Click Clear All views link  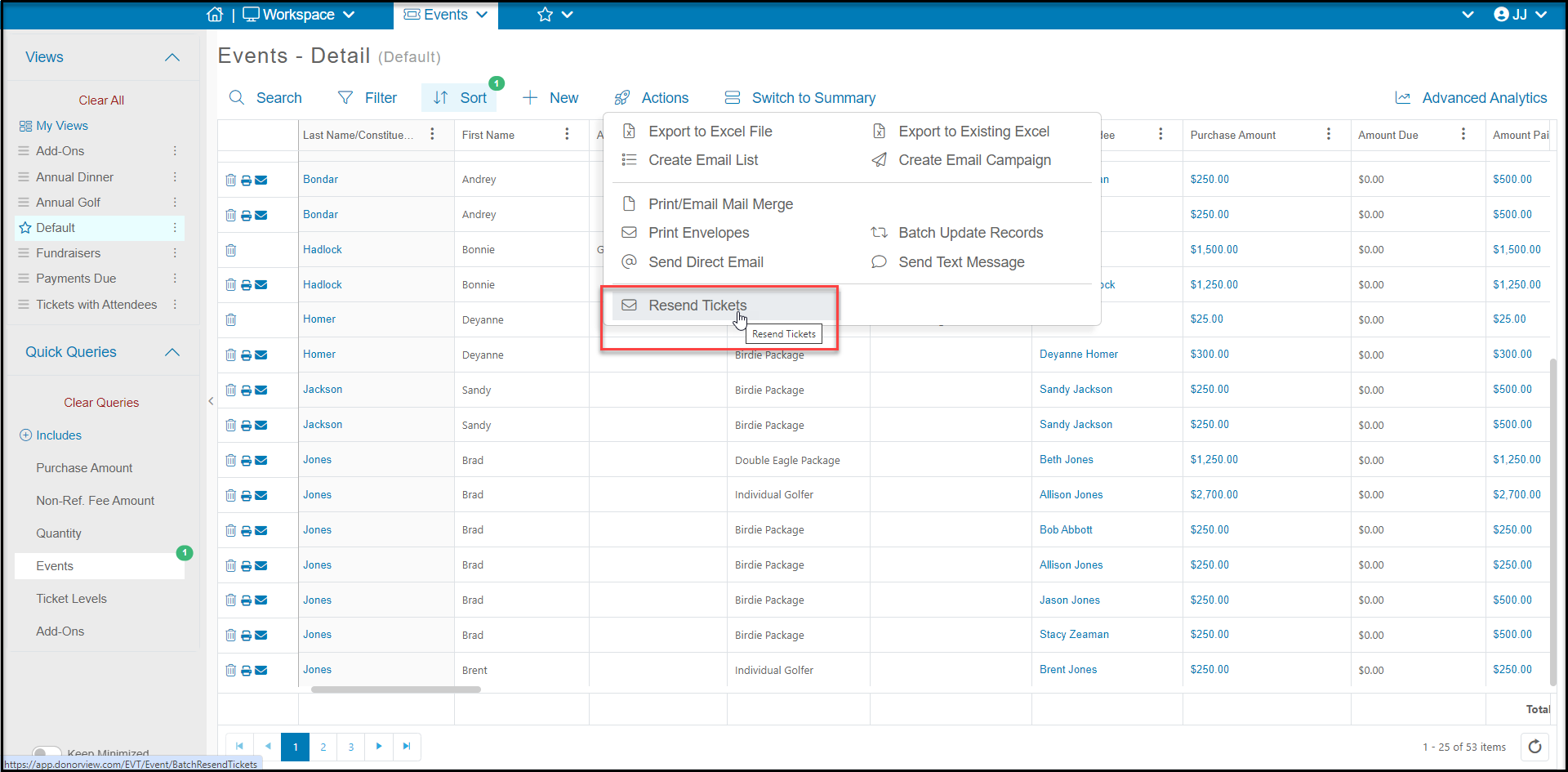click(101, 100)
